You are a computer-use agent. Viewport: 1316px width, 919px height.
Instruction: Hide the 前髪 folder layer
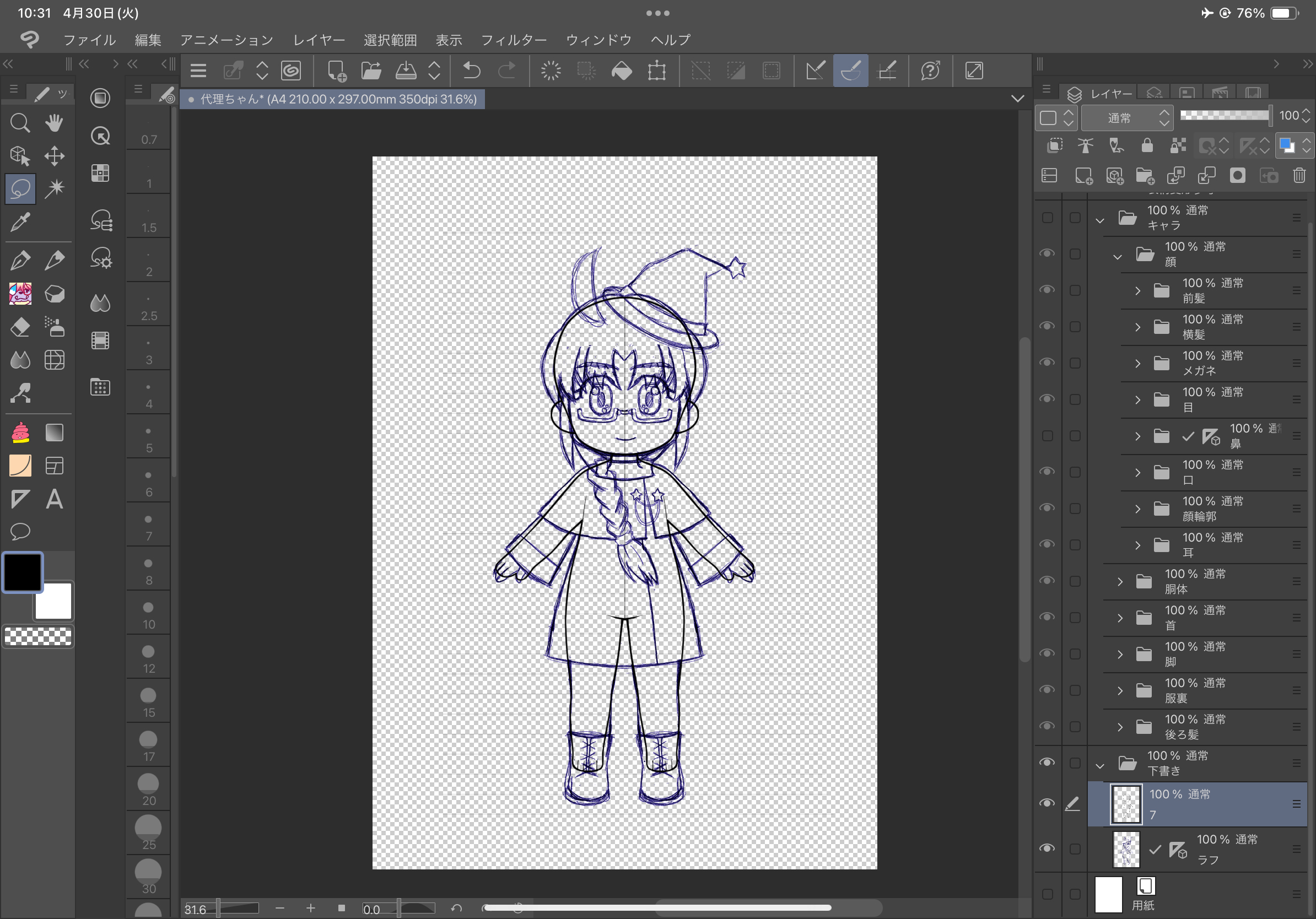pyautogui.click(x=1047, y=290)
